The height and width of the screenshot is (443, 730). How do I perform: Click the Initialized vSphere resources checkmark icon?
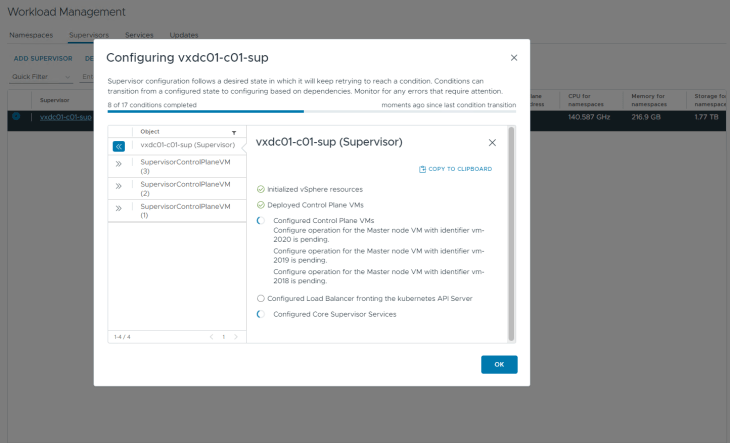(x=261, y=189)
